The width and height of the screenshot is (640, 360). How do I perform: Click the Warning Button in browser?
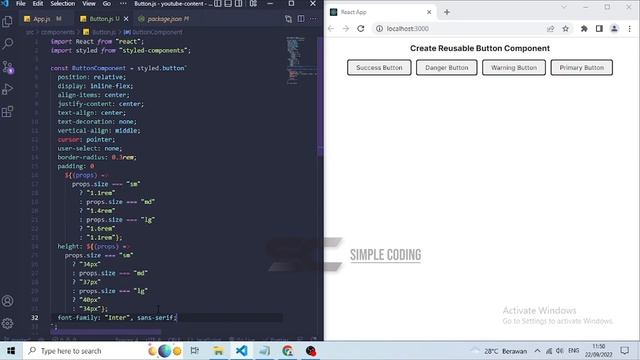[x=514, y=68]
